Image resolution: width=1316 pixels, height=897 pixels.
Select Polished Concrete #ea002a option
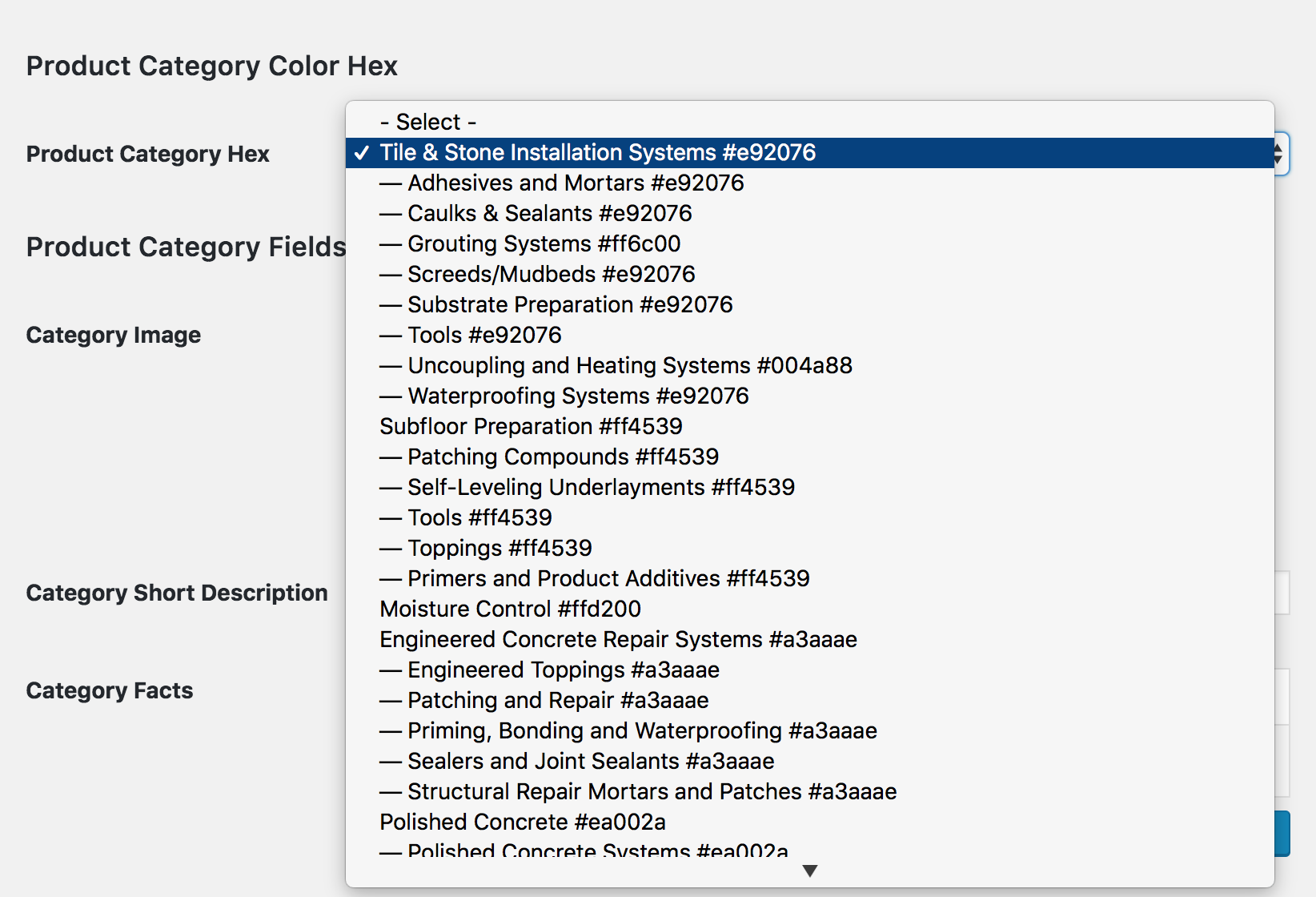[x=809, y=822]
